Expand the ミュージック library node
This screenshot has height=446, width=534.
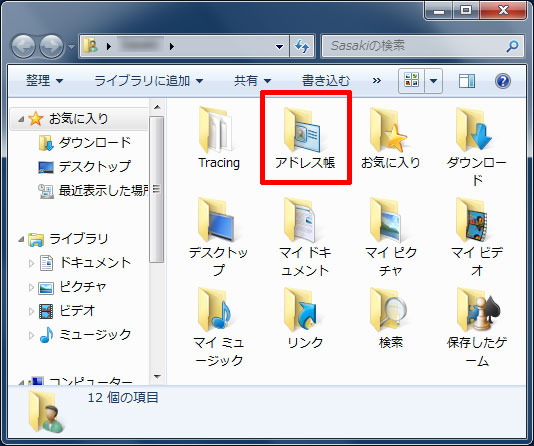[x=31, y=335]
